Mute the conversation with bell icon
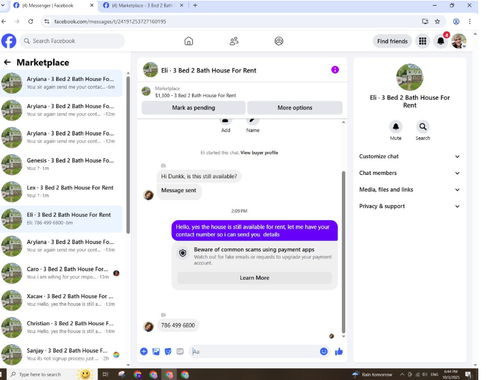This screenshot has height=380, width=500. pos(396,127)
